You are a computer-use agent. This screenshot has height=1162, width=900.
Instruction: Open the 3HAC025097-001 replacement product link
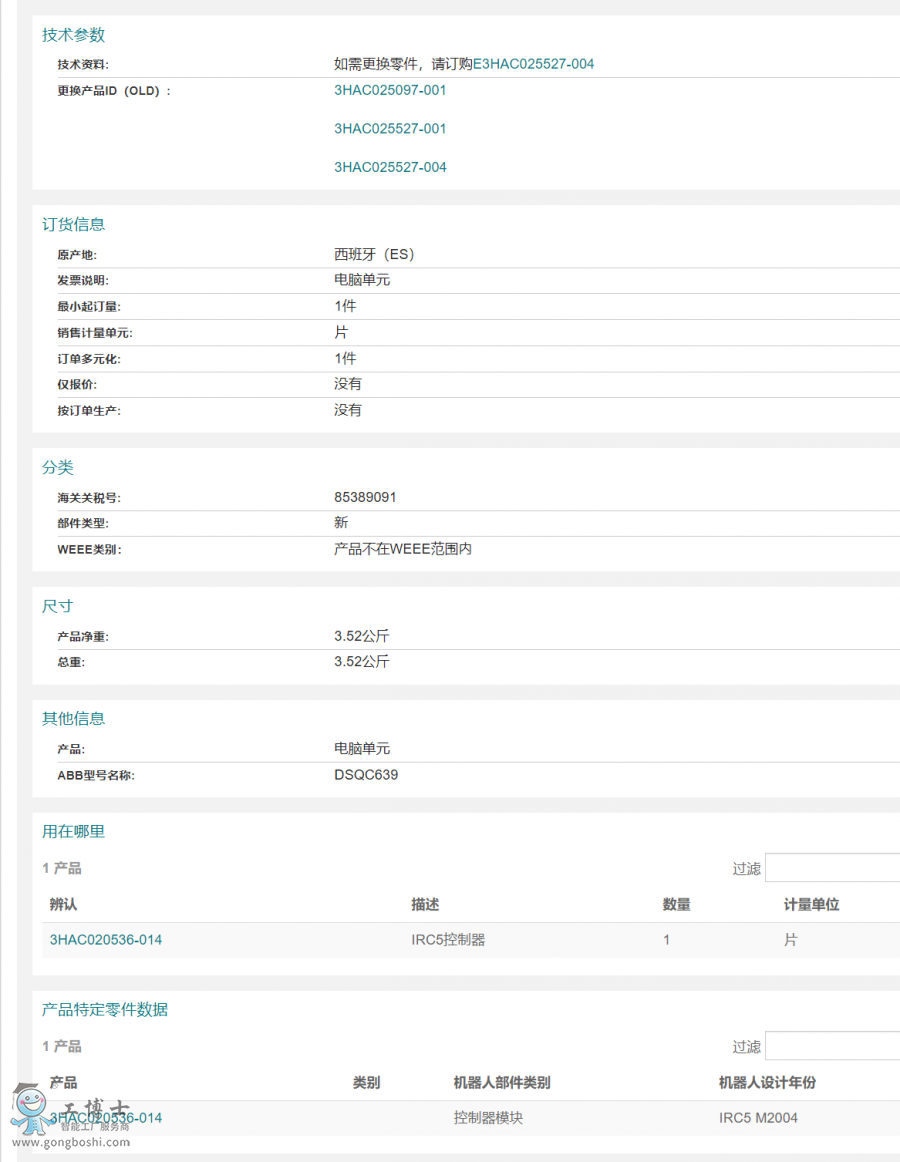tap(390, 90)
